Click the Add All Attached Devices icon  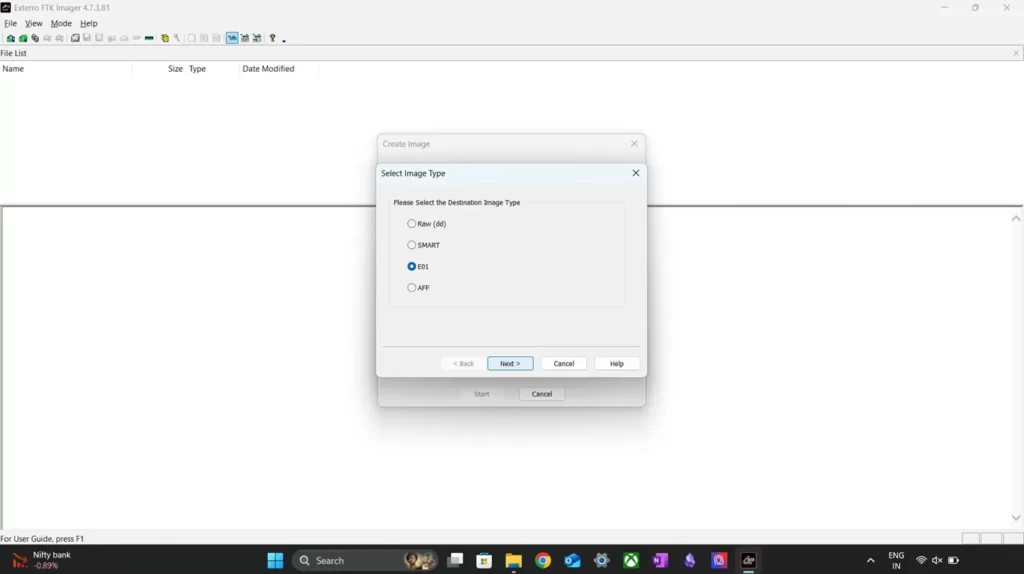click(x=22, y=38)
